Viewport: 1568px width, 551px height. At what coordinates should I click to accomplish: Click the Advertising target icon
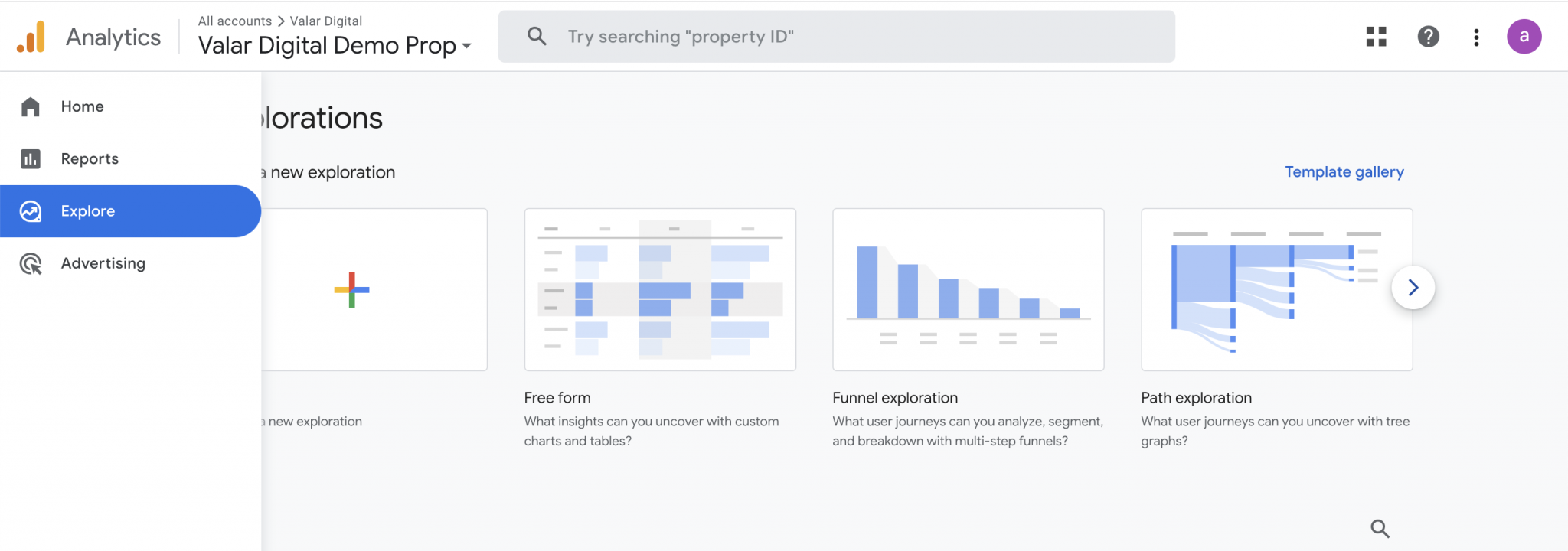[x=31, y=263]
